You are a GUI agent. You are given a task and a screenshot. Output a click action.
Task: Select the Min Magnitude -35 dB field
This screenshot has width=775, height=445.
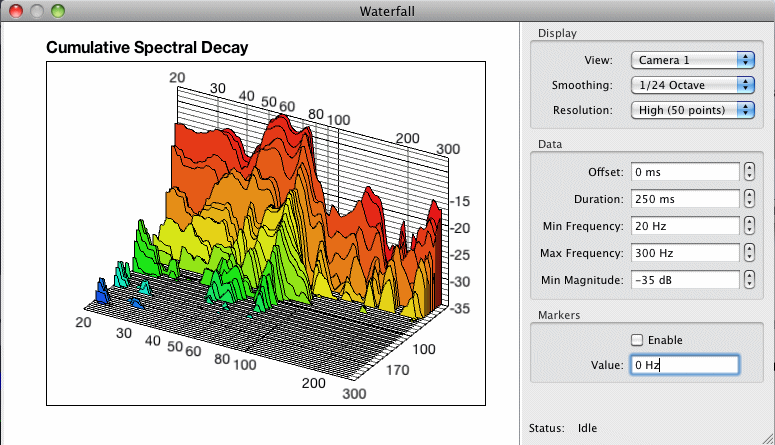684,279
